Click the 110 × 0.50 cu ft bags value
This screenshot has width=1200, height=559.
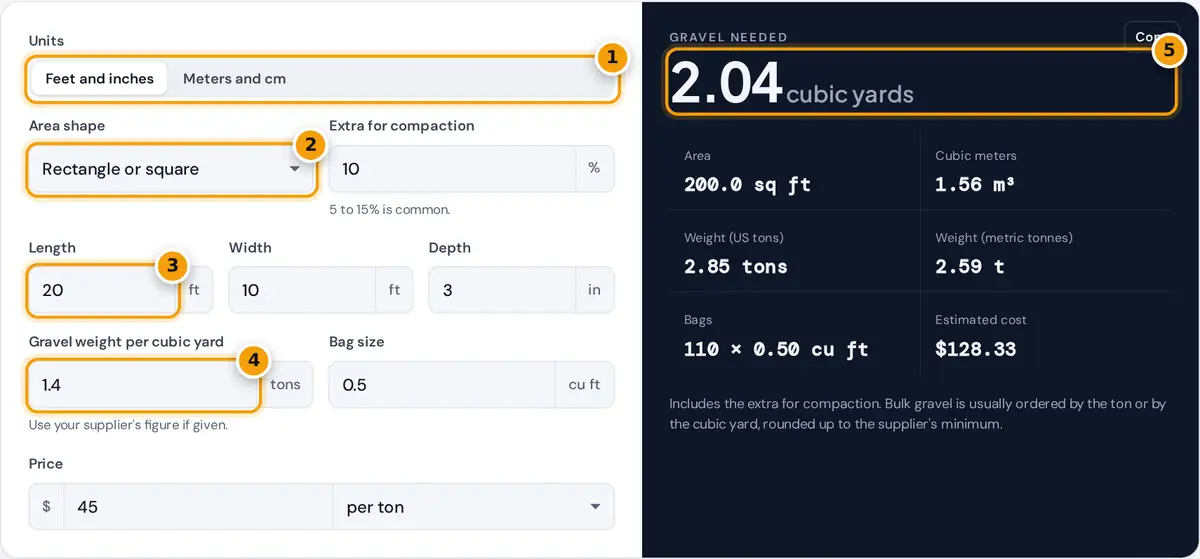(x=776, y=349)
